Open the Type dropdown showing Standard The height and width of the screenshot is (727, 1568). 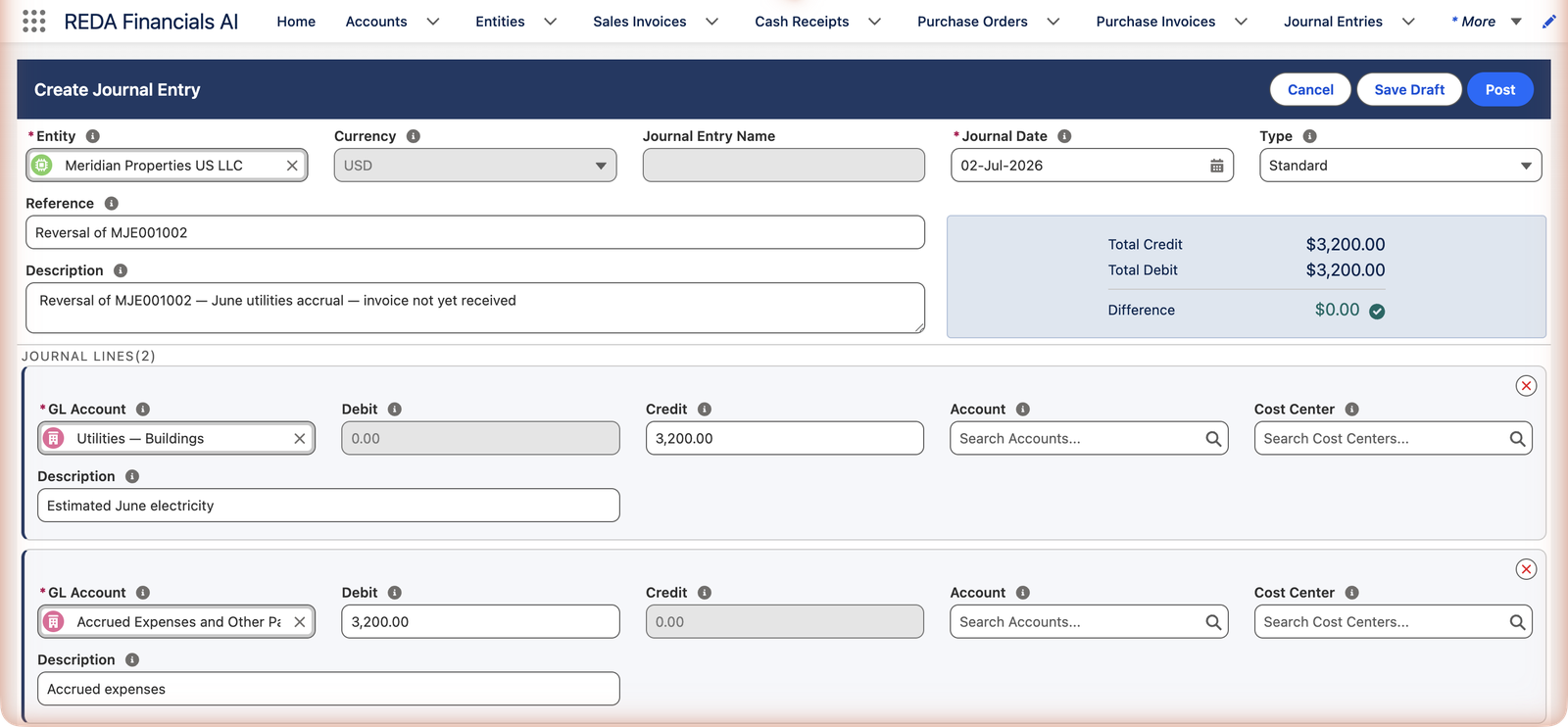pyautogui.click(x=1400, y=166)
